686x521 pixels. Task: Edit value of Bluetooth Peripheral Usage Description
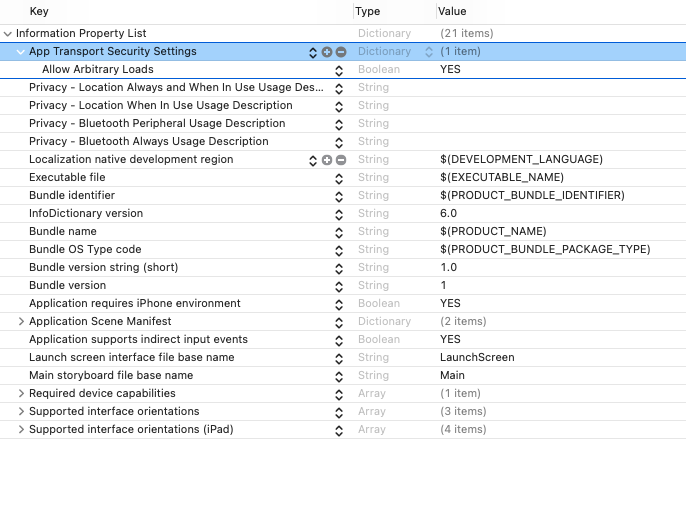coord(561,123)
